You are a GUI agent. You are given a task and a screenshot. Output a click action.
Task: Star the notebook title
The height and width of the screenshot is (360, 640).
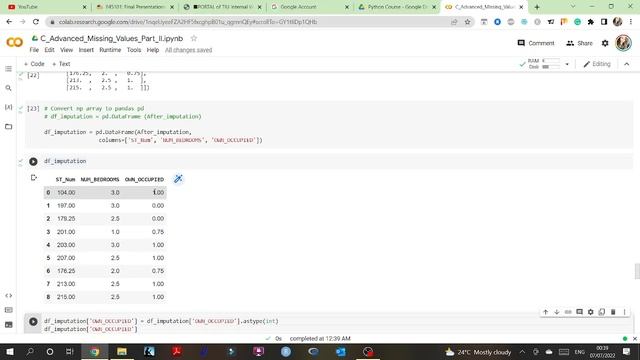tap(194, 38)
